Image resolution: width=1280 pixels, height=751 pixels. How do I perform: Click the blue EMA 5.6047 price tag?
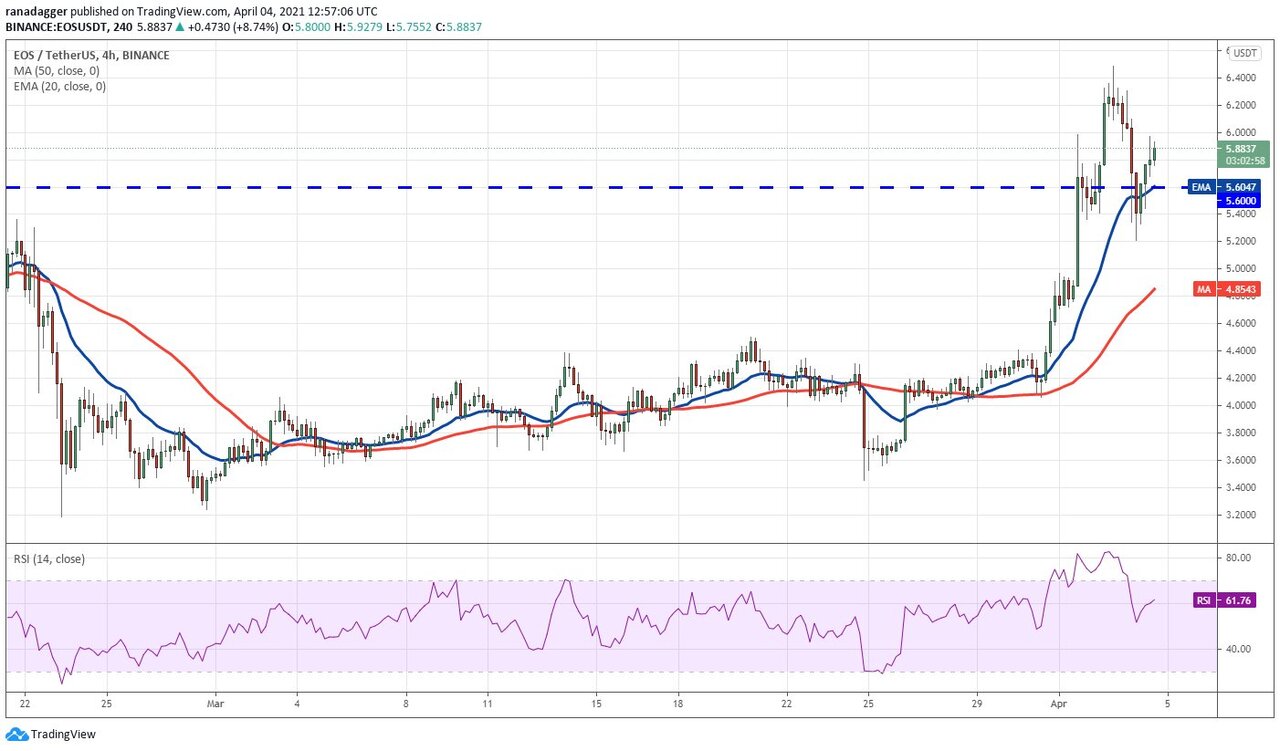1243,186
